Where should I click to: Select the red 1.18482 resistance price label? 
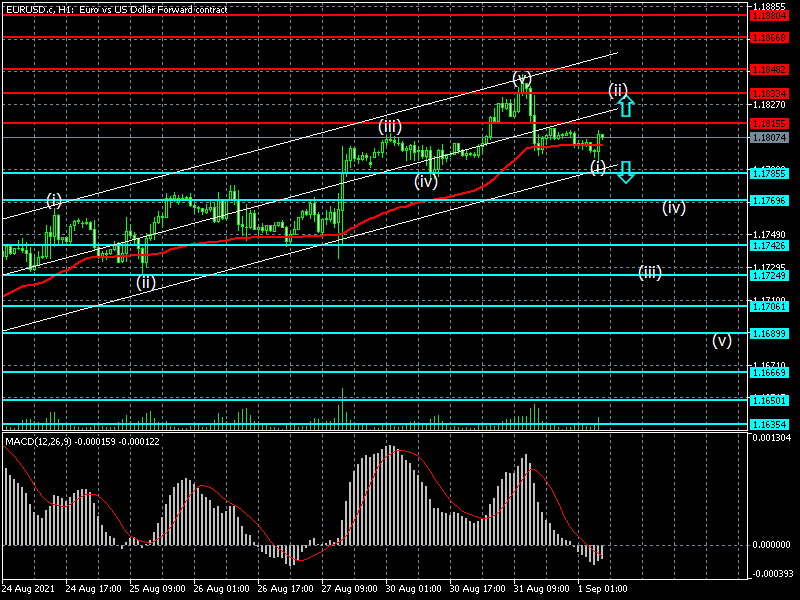[x=774, y=70]
